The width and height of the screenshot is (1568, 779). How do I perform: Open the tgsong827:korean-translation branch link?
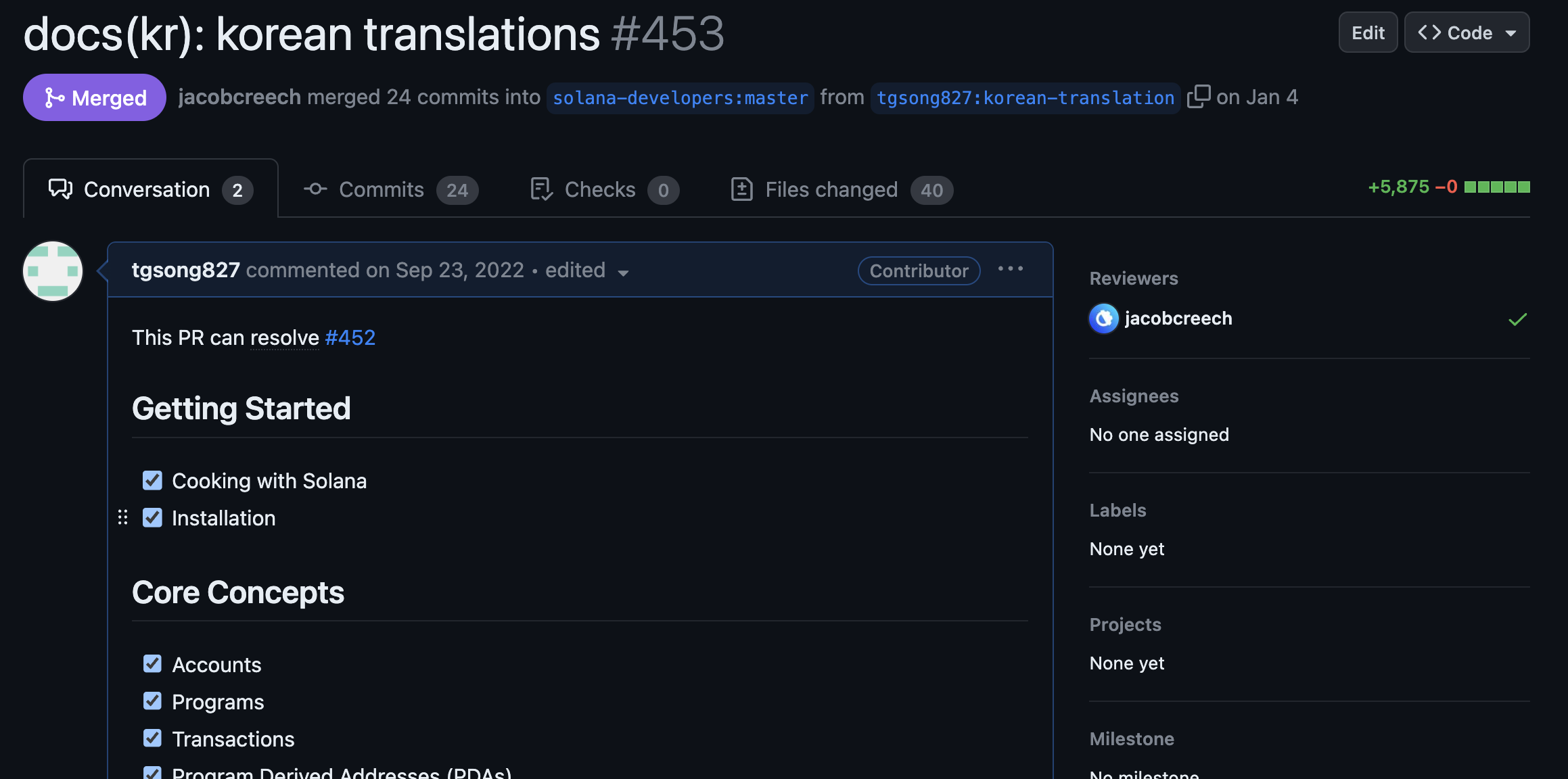tap(1025, 98)
